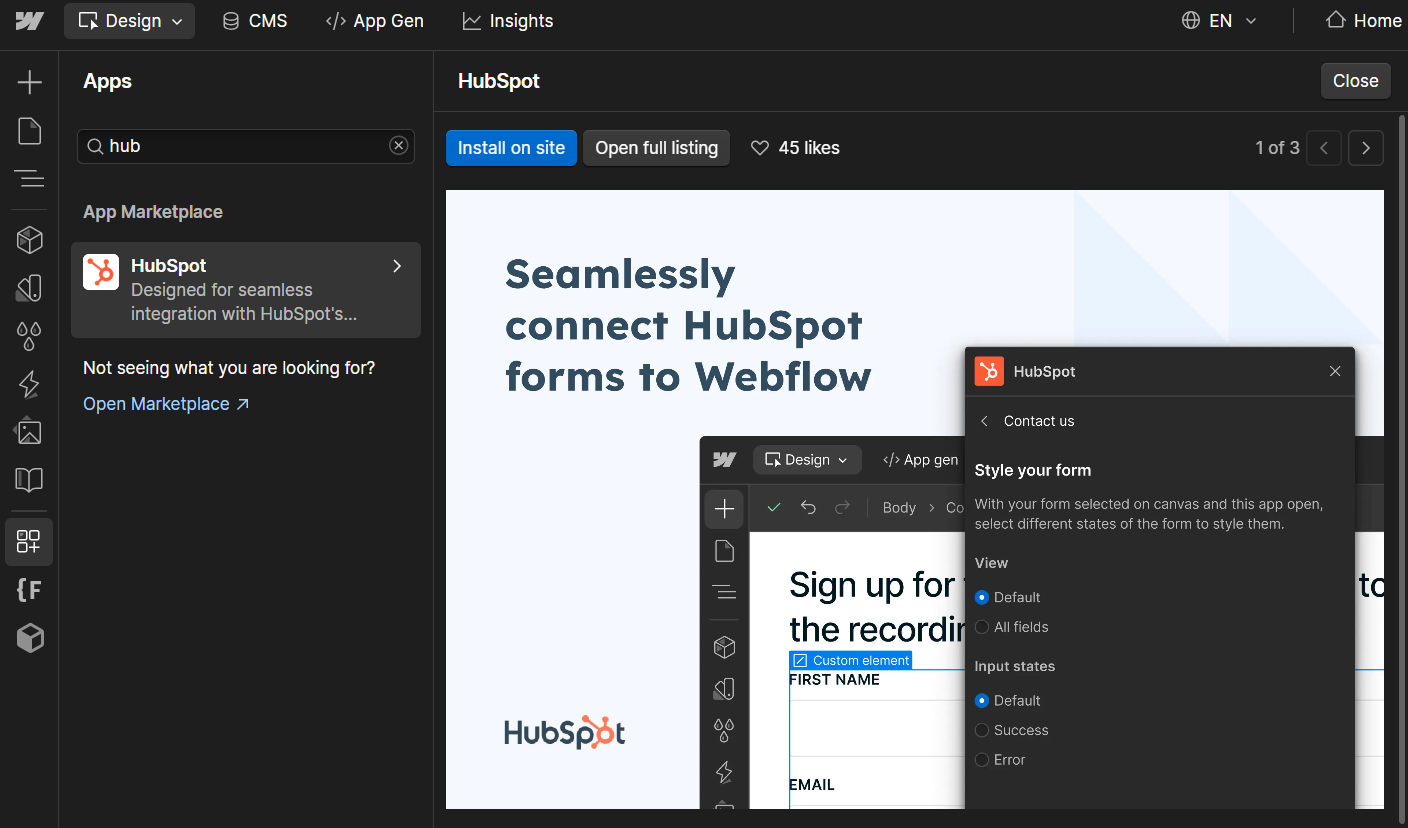Open the Variables panel
This screenshot has width=1408, height=828.
click(29, 336)
